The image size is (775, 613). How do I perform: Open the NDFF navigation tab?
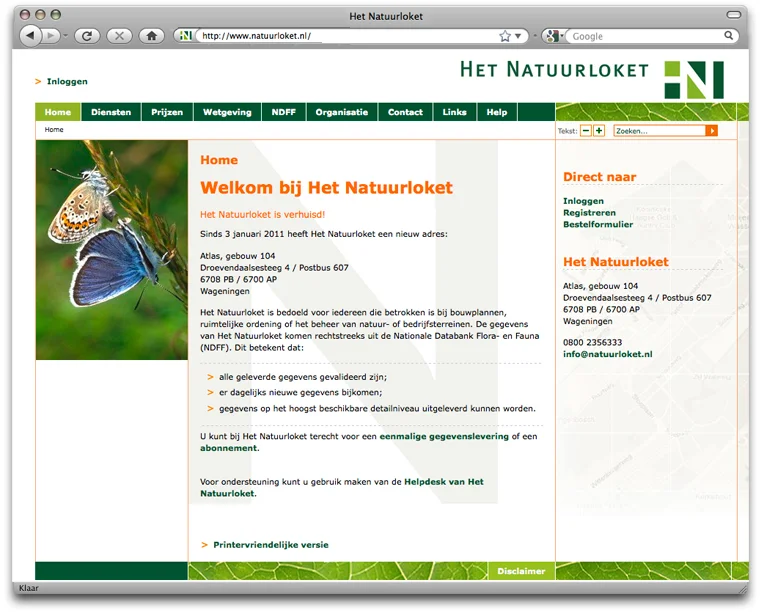tap(284, 112)
